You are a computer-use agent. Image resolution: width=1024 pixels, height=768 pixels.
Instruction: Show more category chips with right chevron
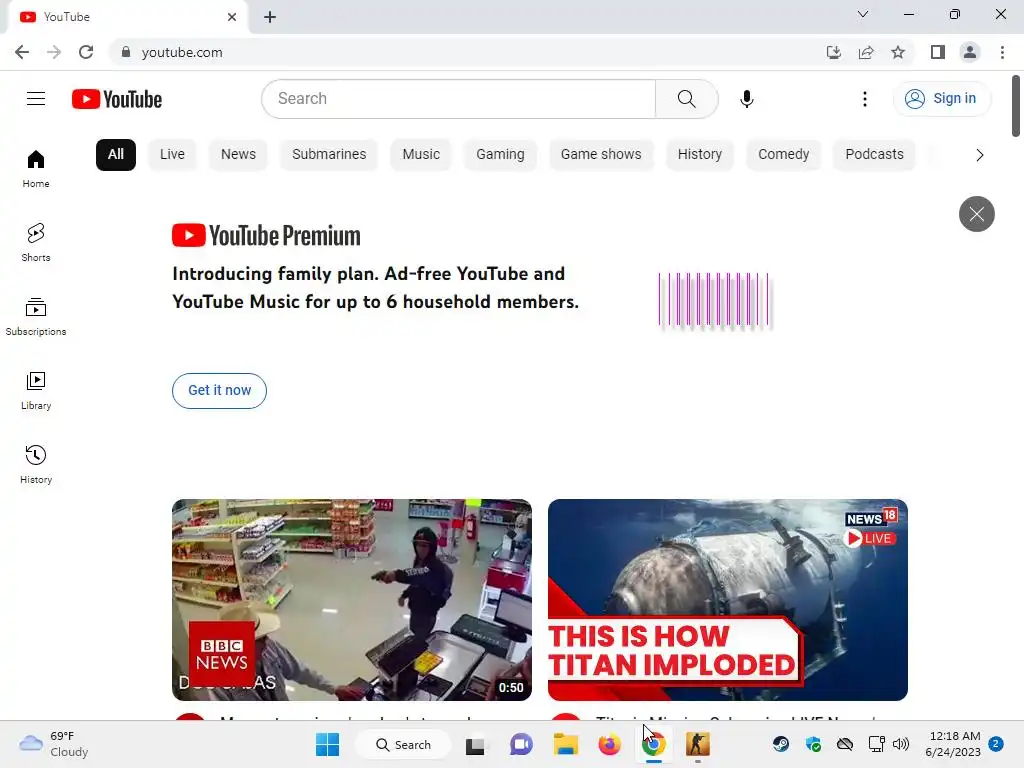(979, 155)
